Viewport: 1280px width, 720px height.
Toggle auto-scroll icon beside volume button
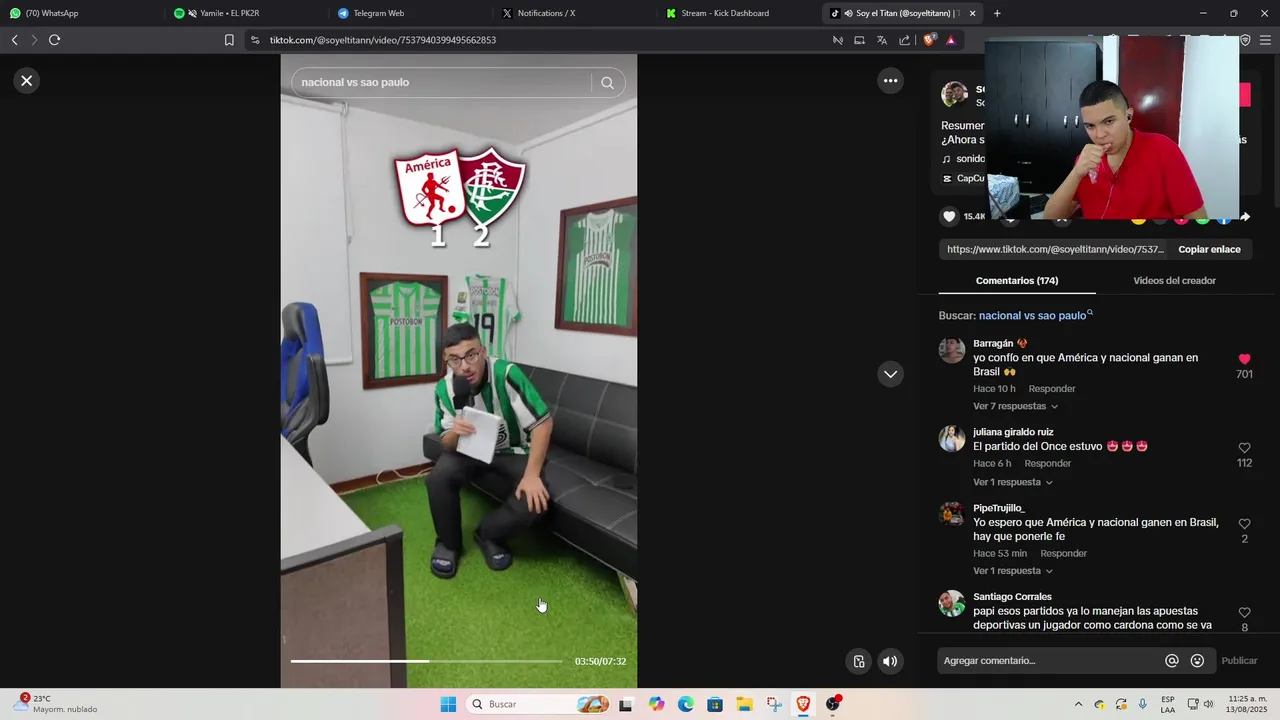tap(858, 661)
